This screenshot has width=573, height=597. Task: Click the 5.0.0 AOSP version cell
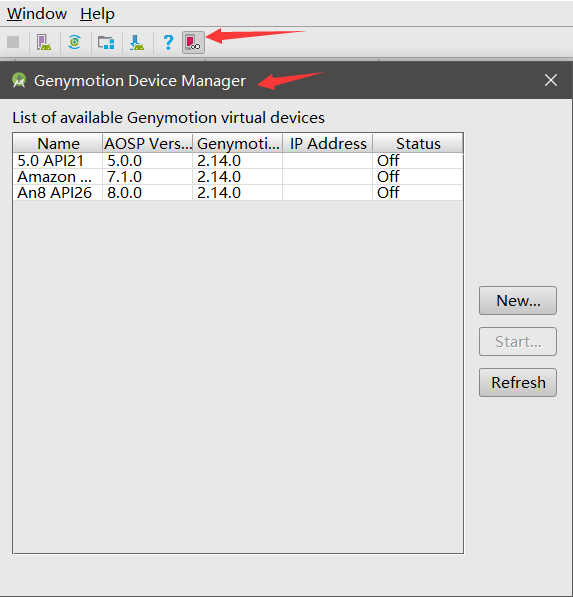pyautogui.click(x=148, y=161)
